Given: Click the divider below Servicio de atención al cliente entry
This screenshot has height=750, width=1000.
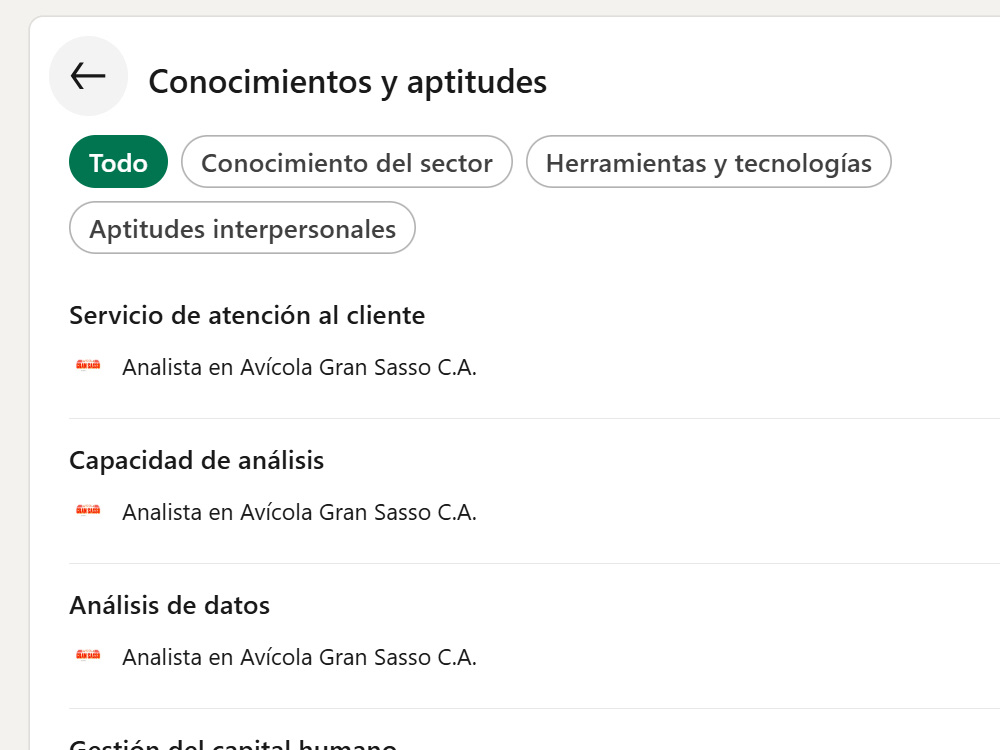Looking at the screenshot, I should click(534, 418).
